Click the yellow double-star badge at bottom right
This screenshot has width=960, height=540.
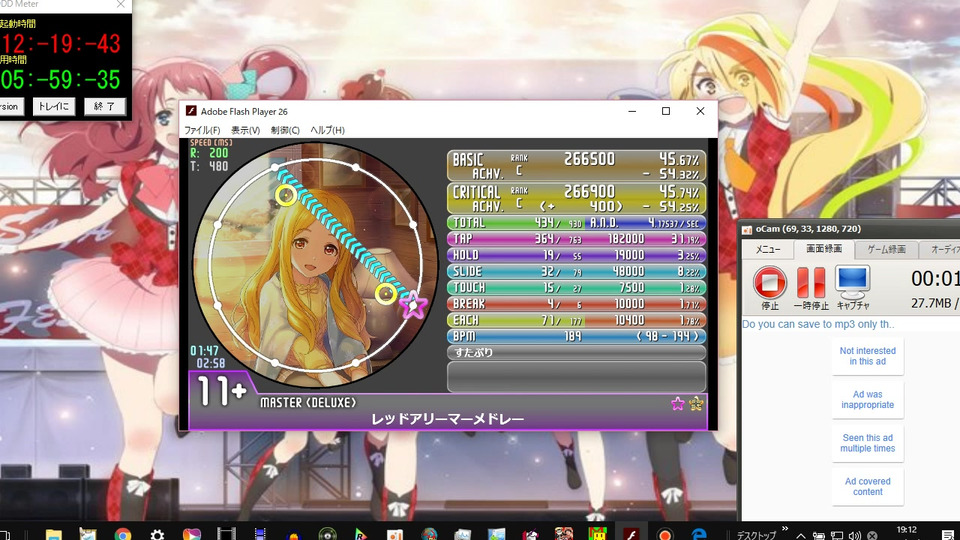pyautogui.click(x=696, y=403)
